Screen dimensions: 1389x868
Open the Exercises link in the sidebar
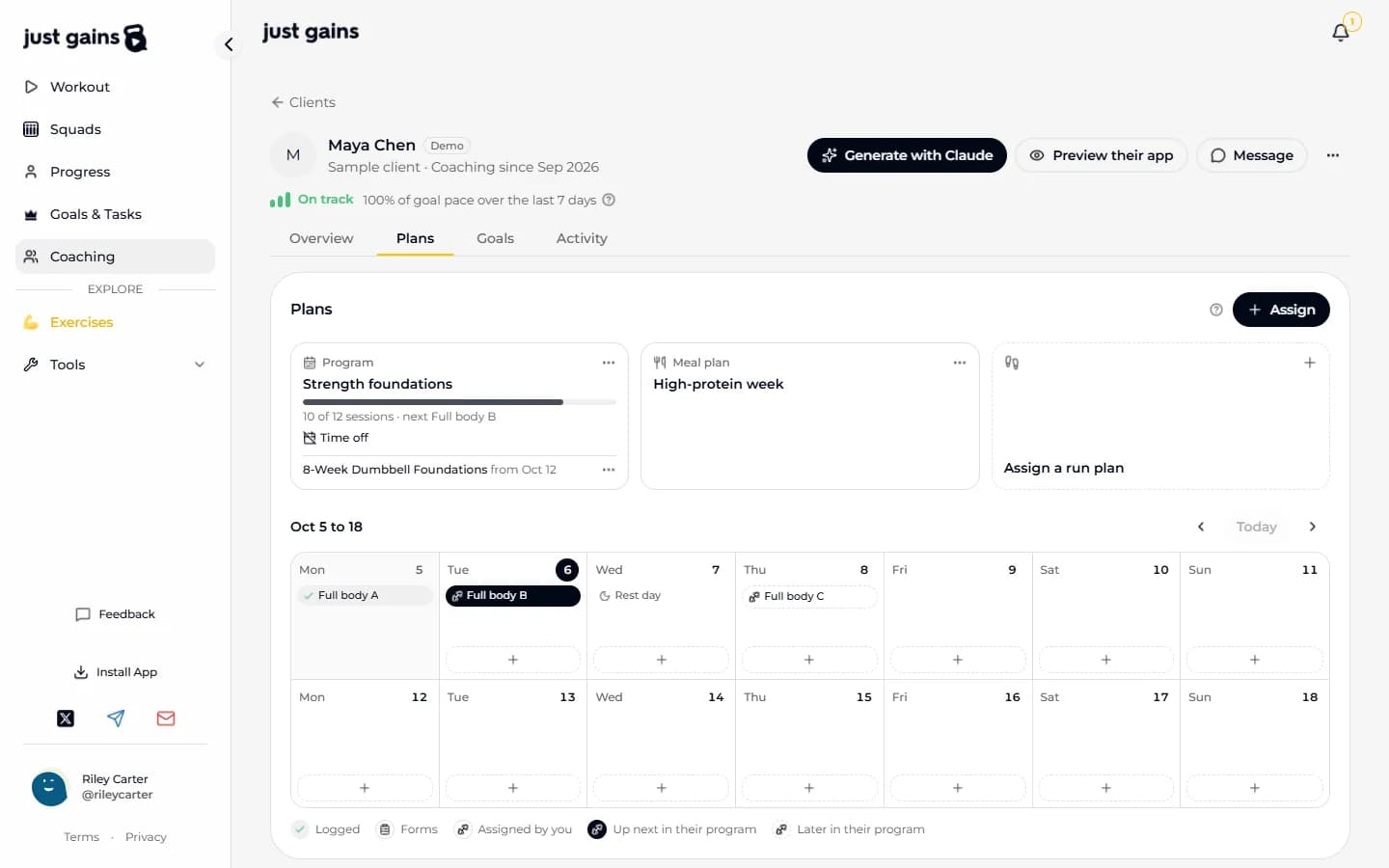pyautogui.click(x=115, y=322)
